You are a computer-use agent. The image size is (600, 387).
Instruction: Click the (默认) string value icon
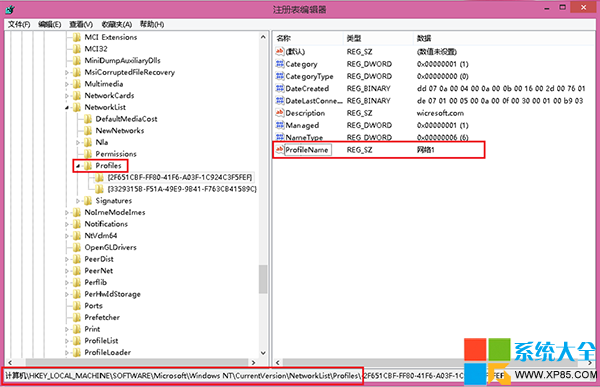[280, 51]
